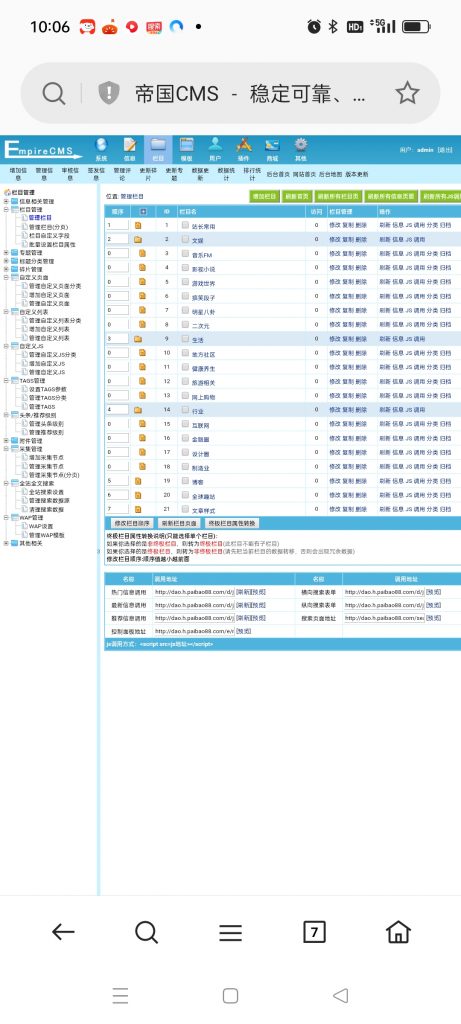Tap the Android recent apps button
Image resolution: width=461 pixels, height=1024 pixels.
(120, 995)
